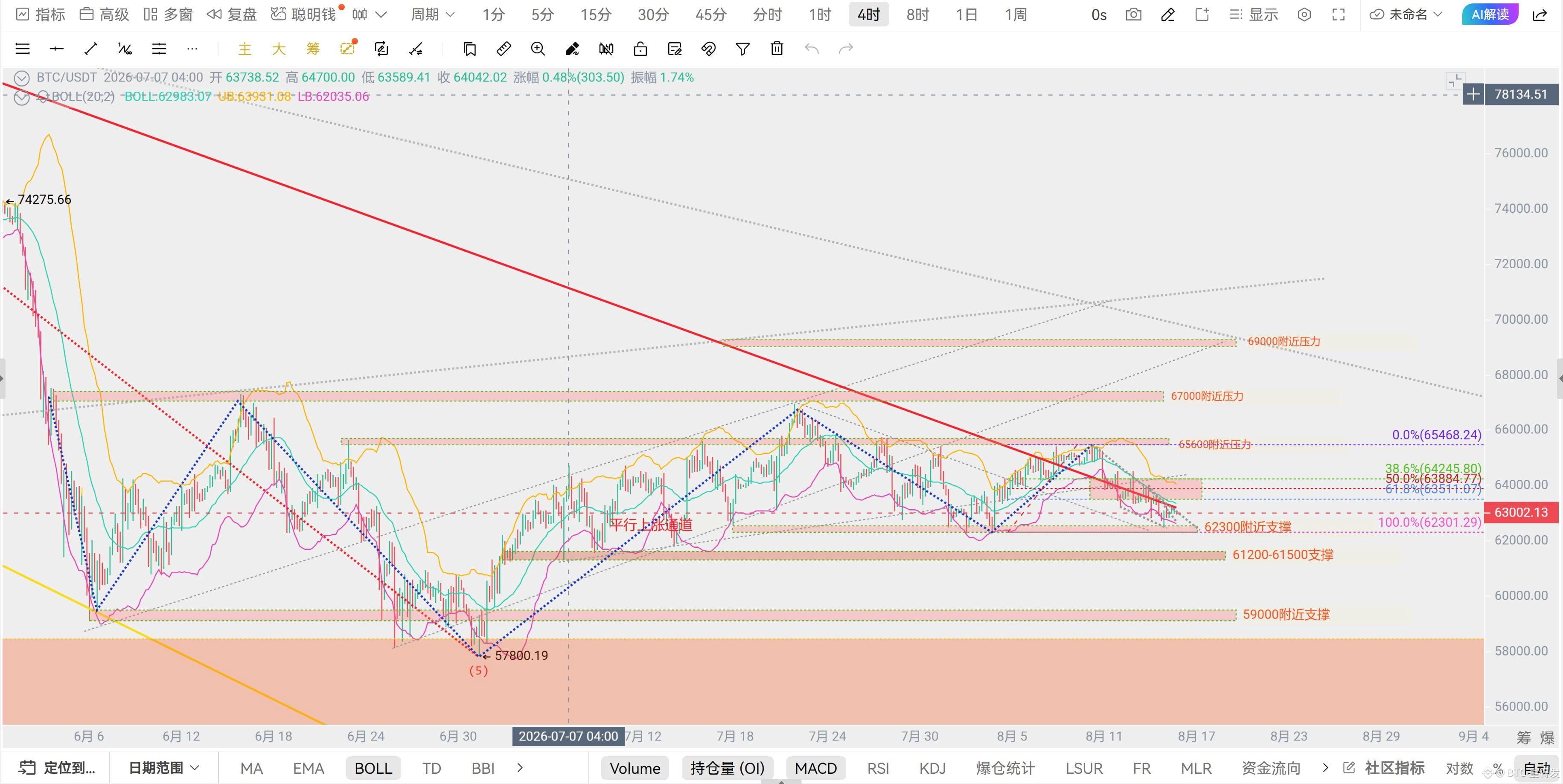Open the bookmark drawings icon
Viewport: 1563px width, 784px height.
pyautogui.click(x=470, y=49)
